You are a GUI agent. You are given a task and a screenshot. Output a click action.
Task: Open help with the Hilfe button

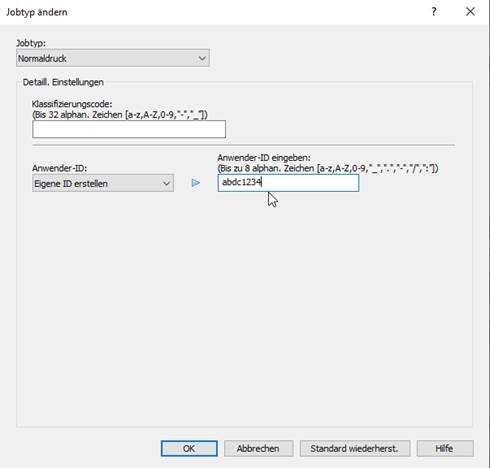445,448
